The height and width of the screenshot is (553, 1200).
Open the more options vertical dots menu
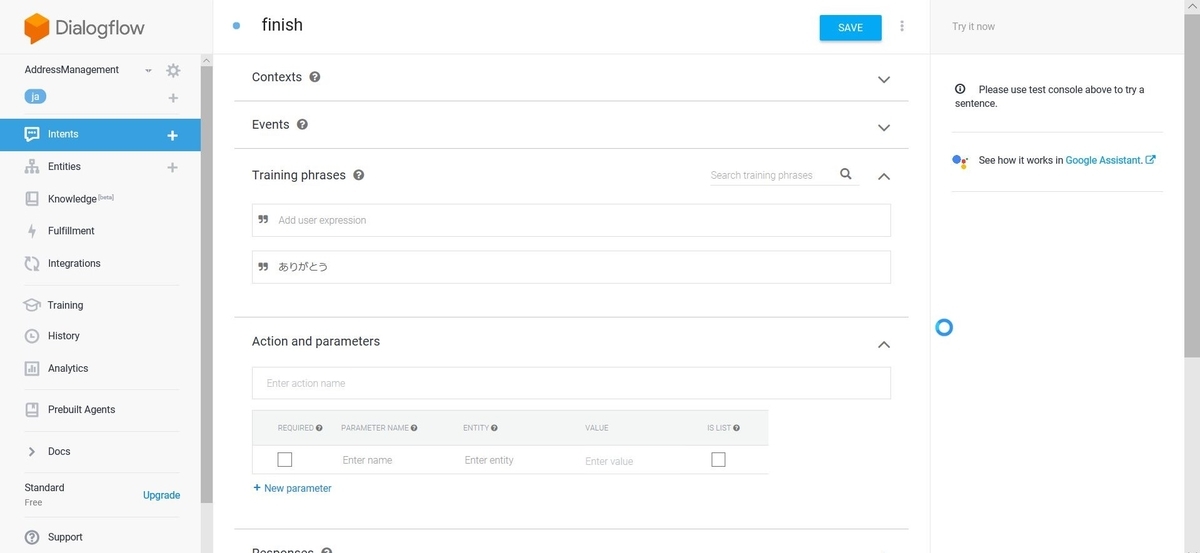[x=902, y=27]
